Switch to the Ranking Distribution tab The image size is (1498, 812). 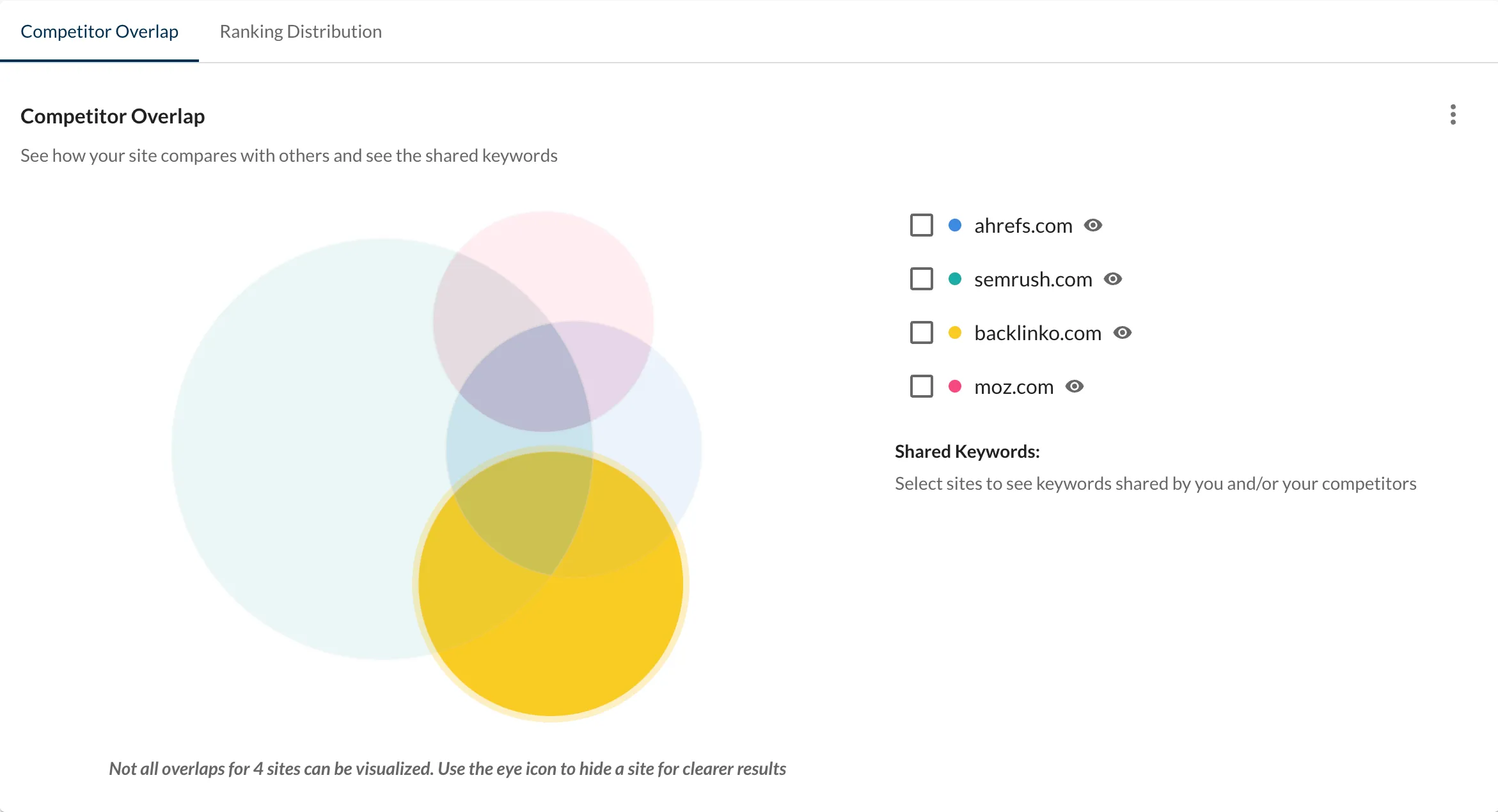[301, 31]
